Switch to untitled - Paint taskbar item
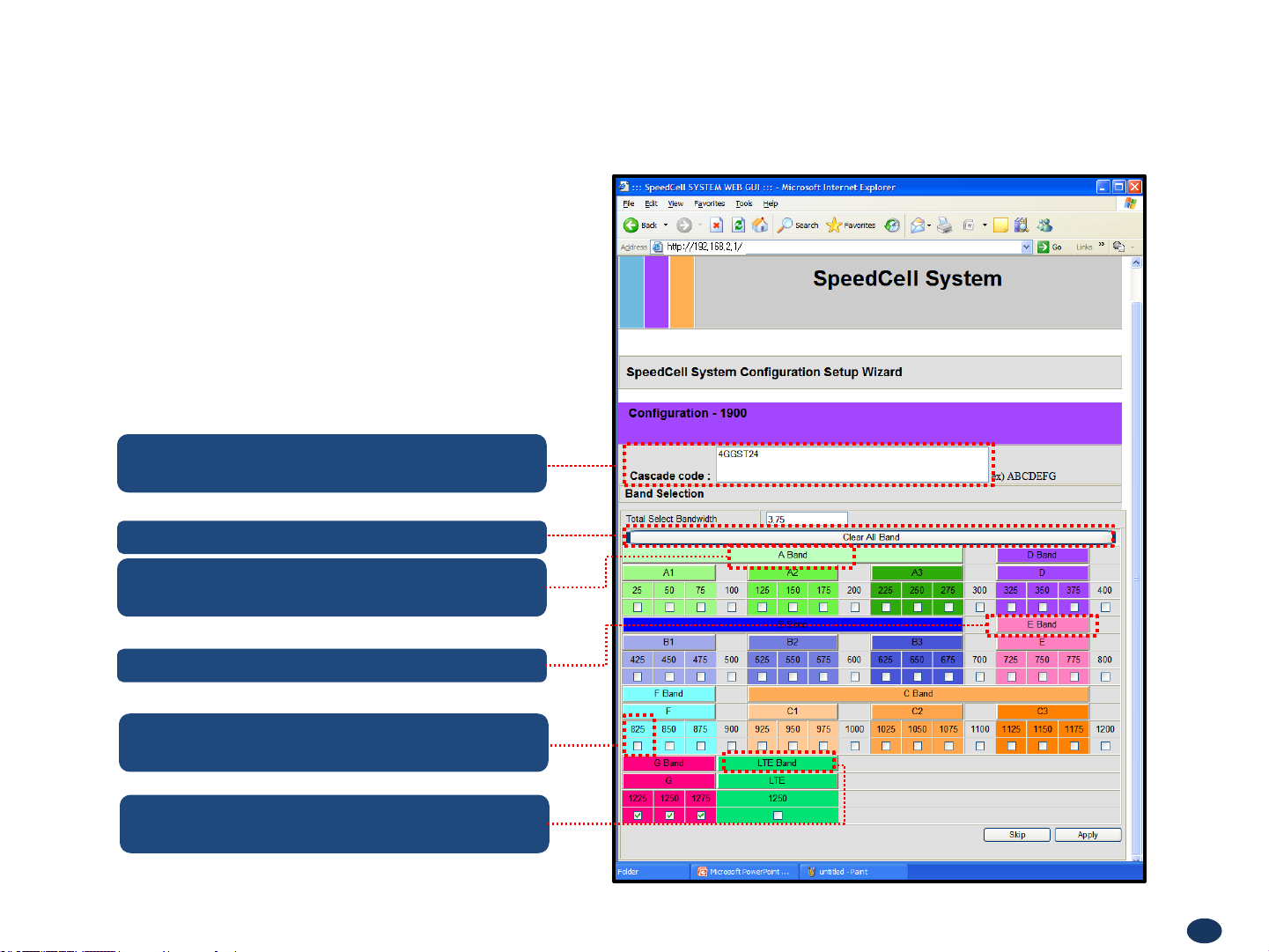The height and width of the screenshot is (952, 1269). [852, 872]
